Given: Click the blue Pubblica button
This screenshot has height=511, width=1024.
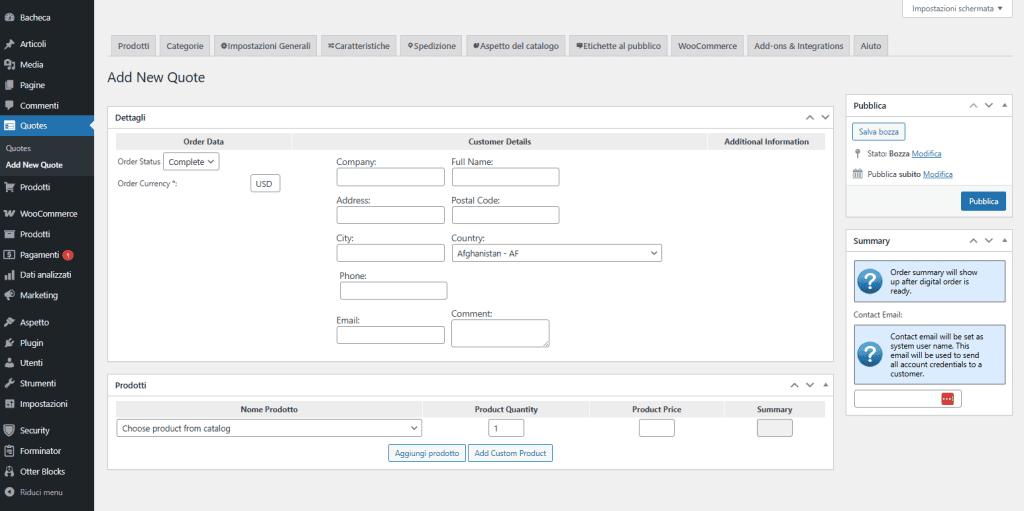Looking at the screenshot, I should 982,201.
